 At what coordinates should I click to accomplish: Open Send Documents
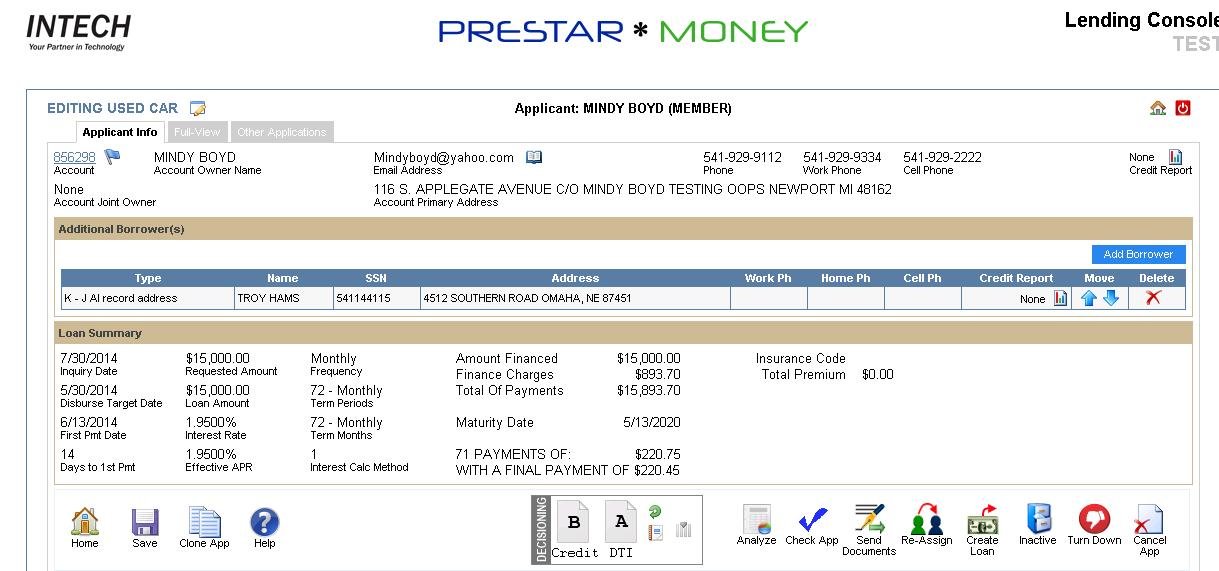(x=869, y=519)
